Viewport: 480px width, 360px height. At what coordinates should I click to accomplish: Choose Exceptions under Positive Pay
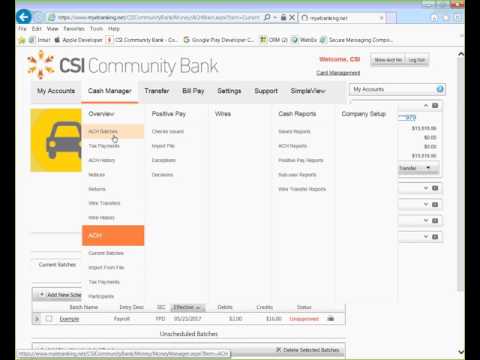click(164, 160)
